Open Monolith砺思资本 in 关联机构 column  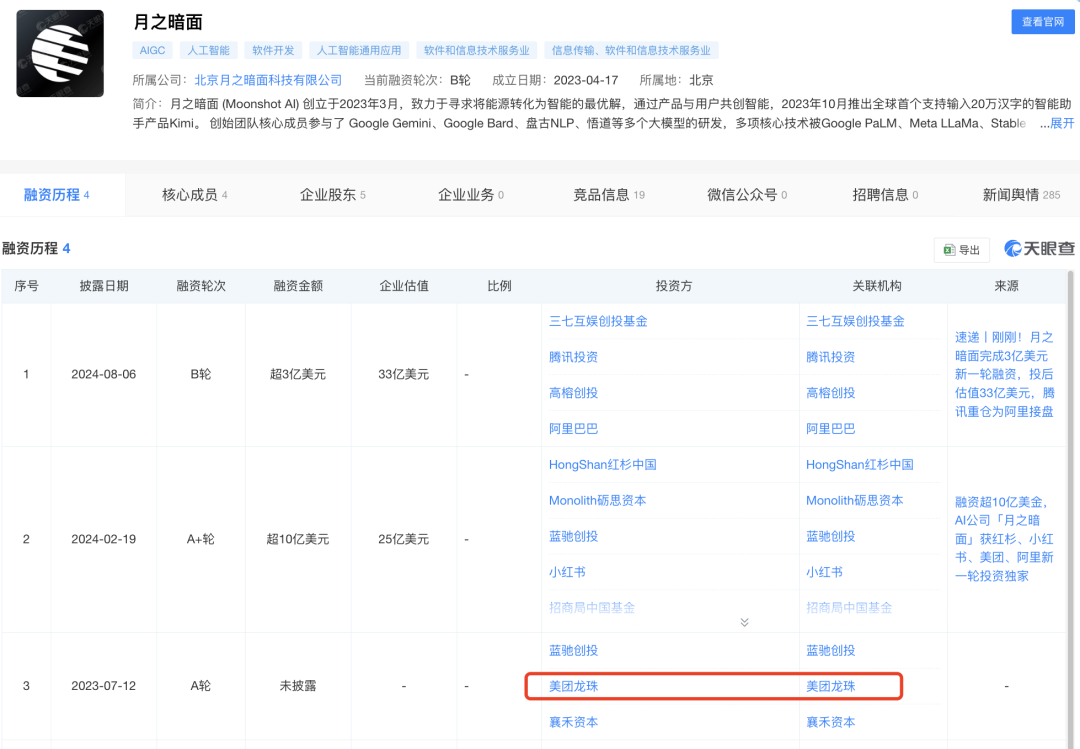click(854, 500)
